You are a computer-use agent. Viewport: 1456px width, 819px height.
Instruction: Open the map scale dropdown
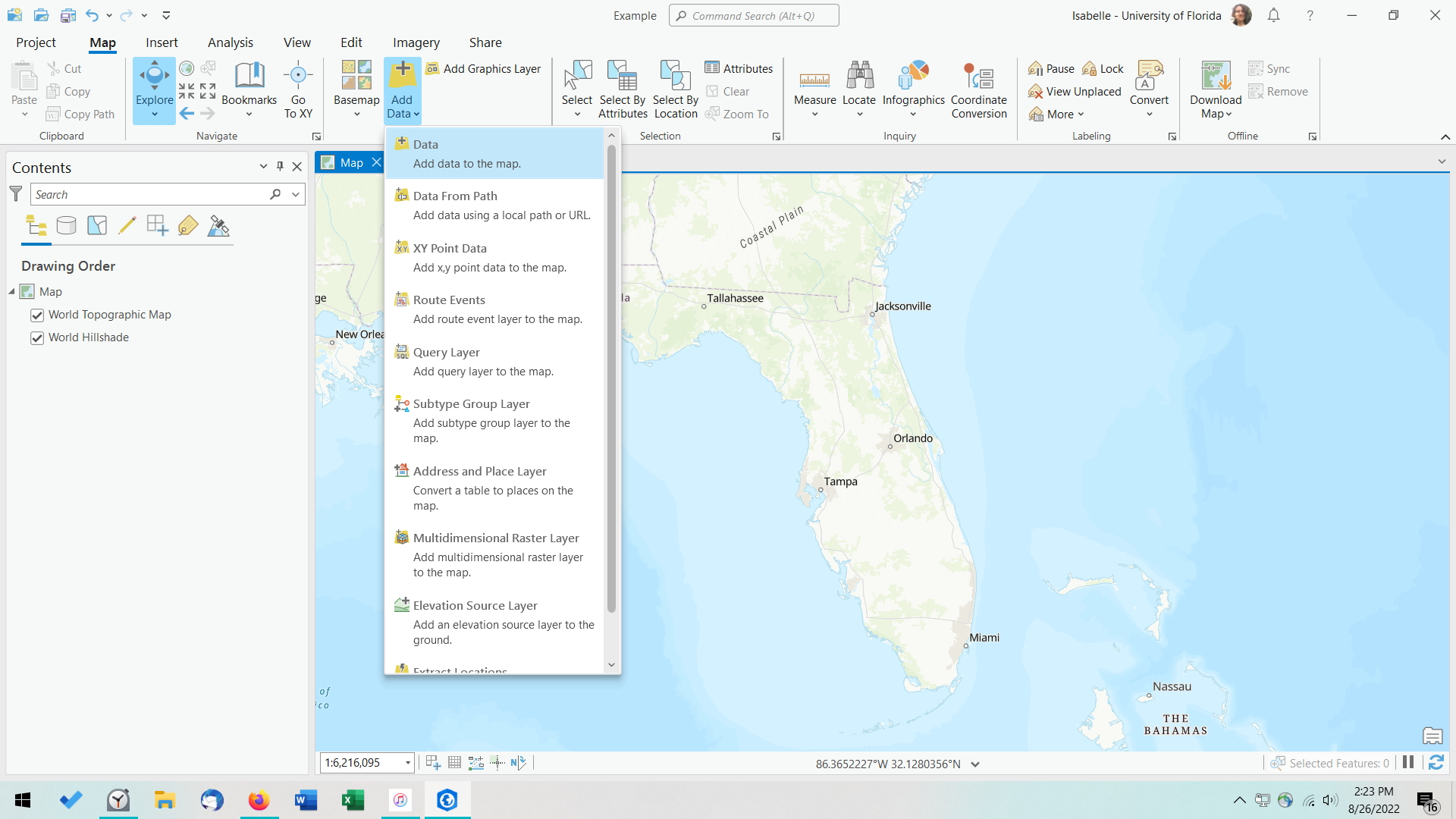tap(407, 762)
